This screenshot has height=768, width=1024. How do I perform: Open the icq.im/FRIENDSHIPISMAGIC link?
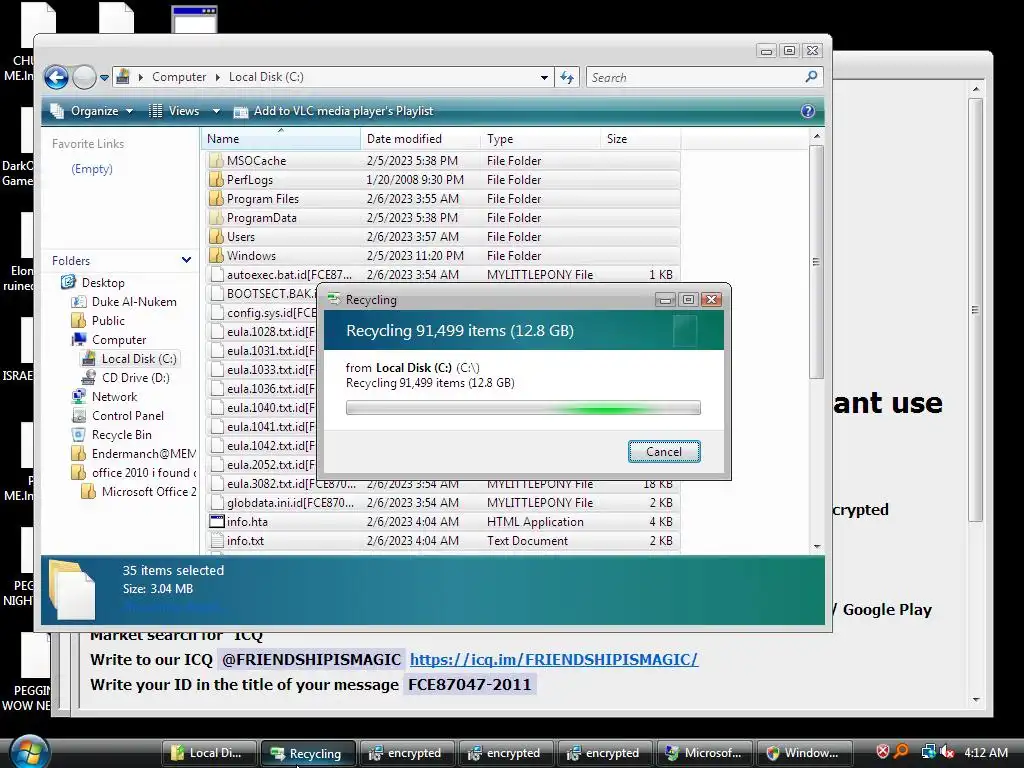pyautogui.click(x=553, y=659)
